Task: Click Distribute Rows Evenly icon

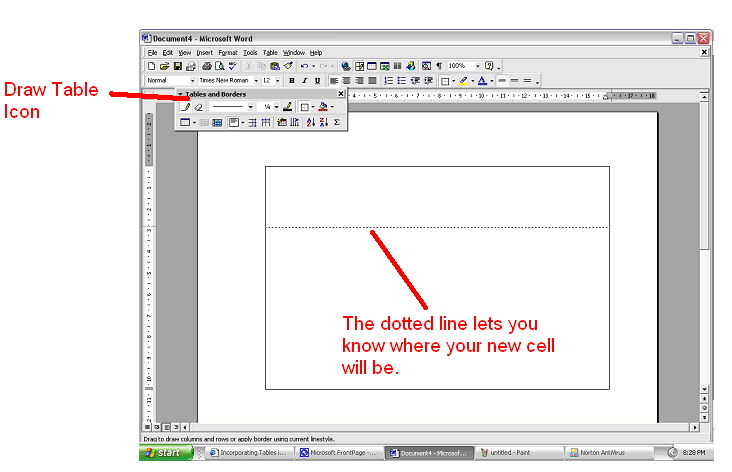Action: coord(253,122)
